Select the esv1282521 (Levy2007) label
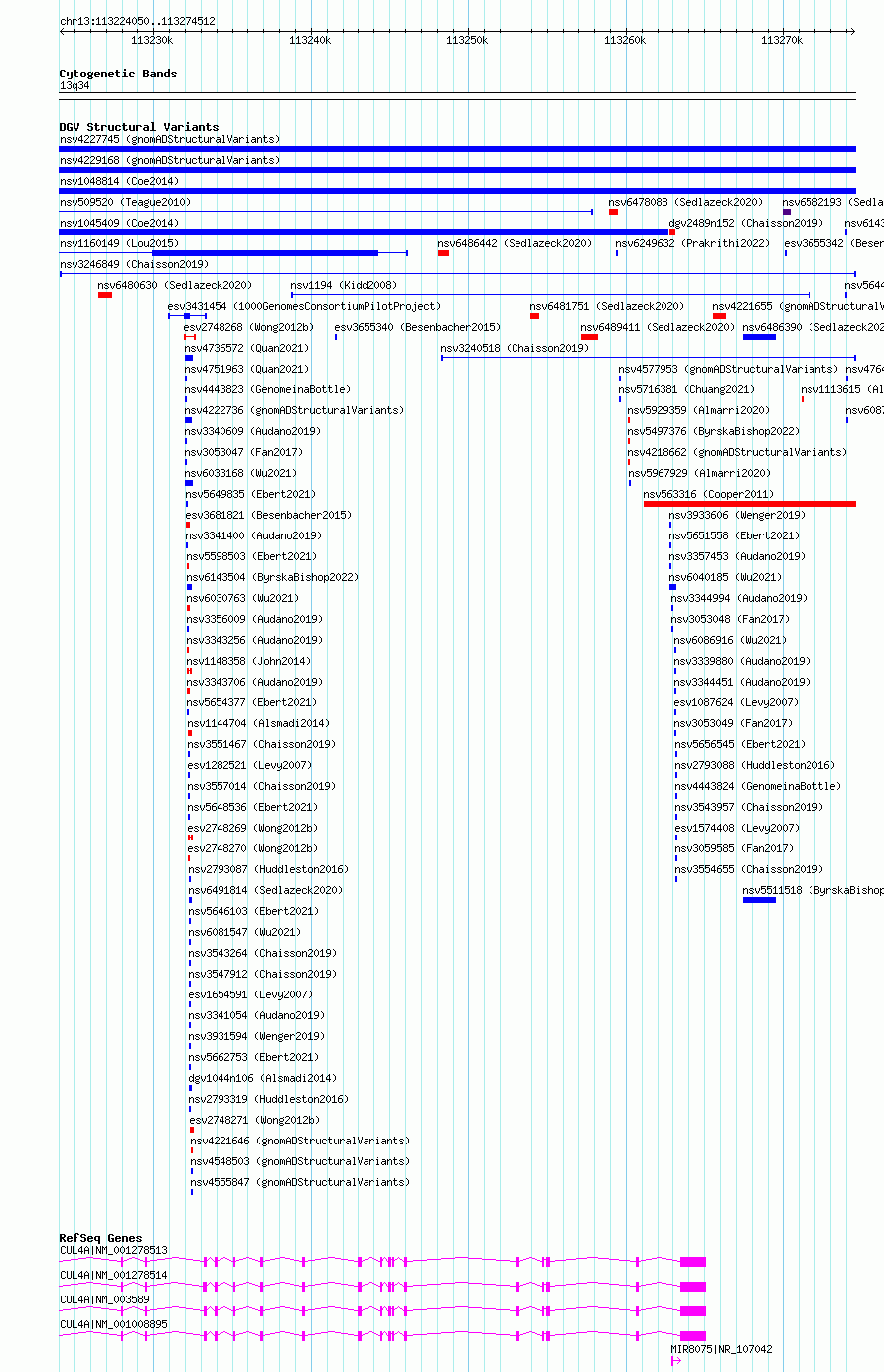 click(249, 765)
